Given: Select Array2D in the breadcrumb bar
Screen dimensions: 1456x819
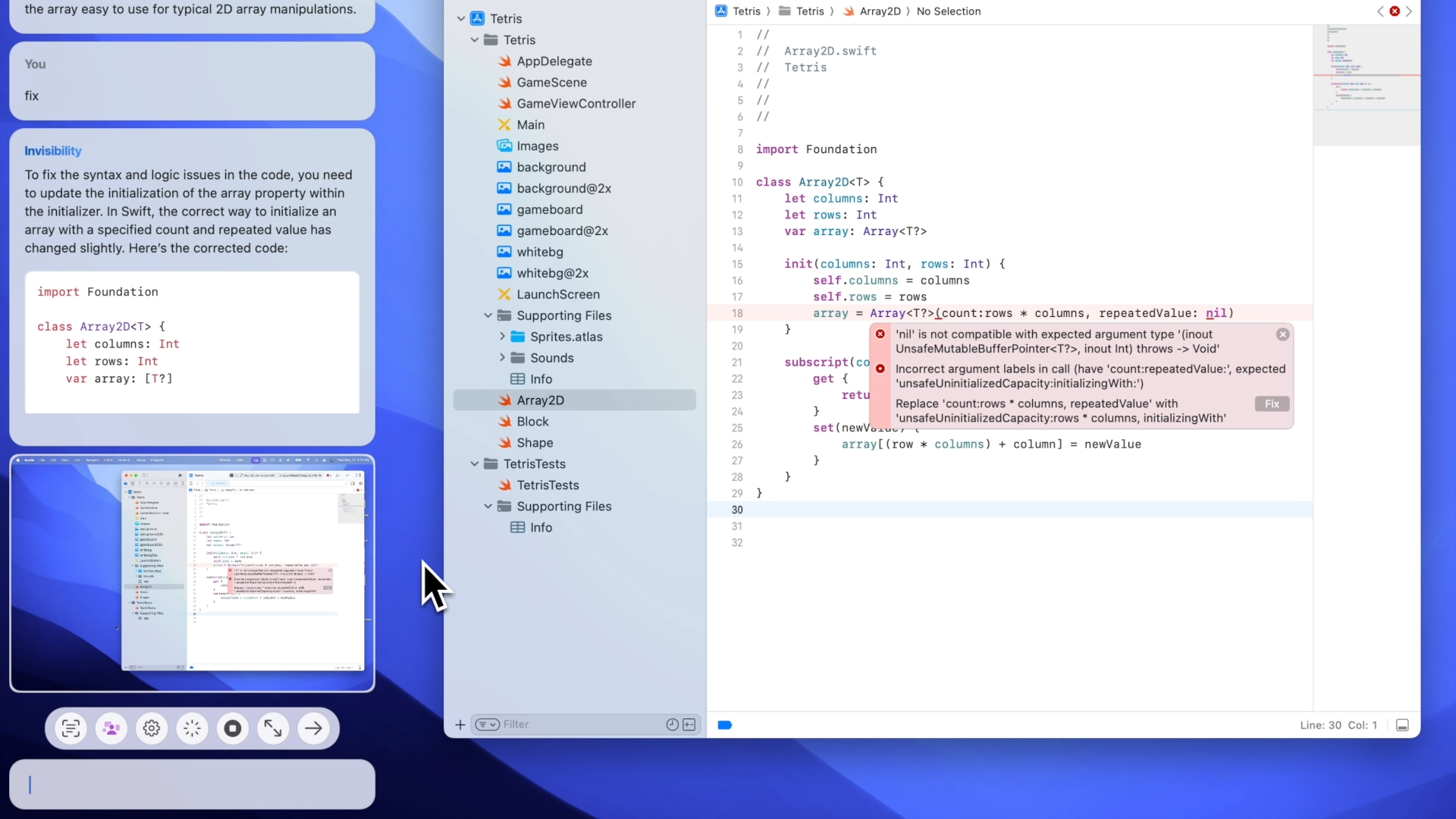Looking at the screenshot, I should tap(880, 11).
